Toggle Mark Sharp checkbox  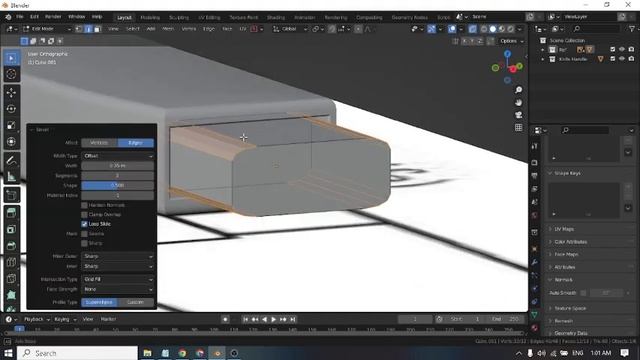84,243
